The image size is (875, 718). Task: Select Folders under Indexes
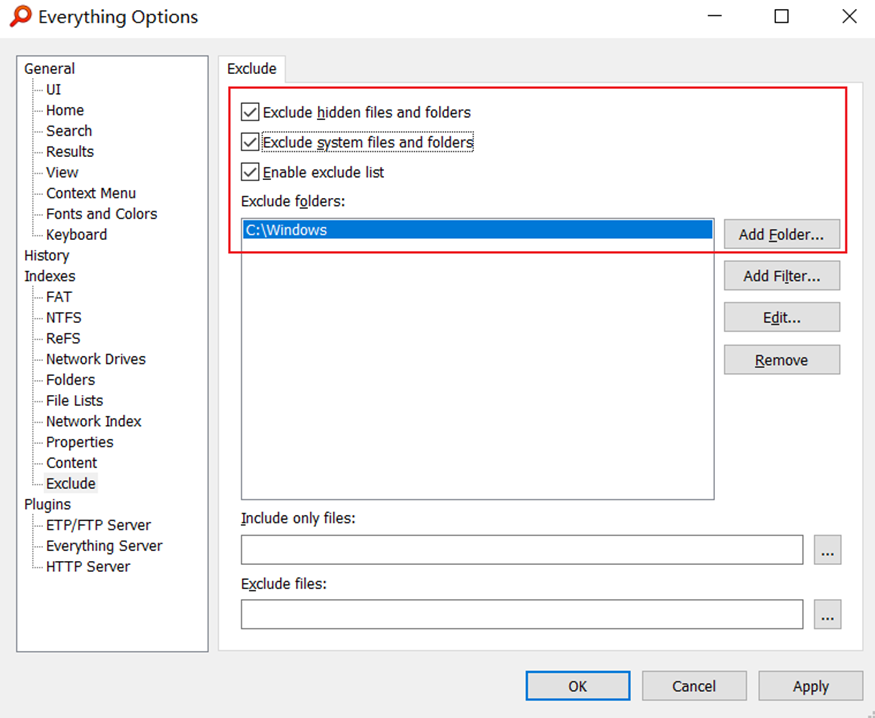click(x=70, y=379)
